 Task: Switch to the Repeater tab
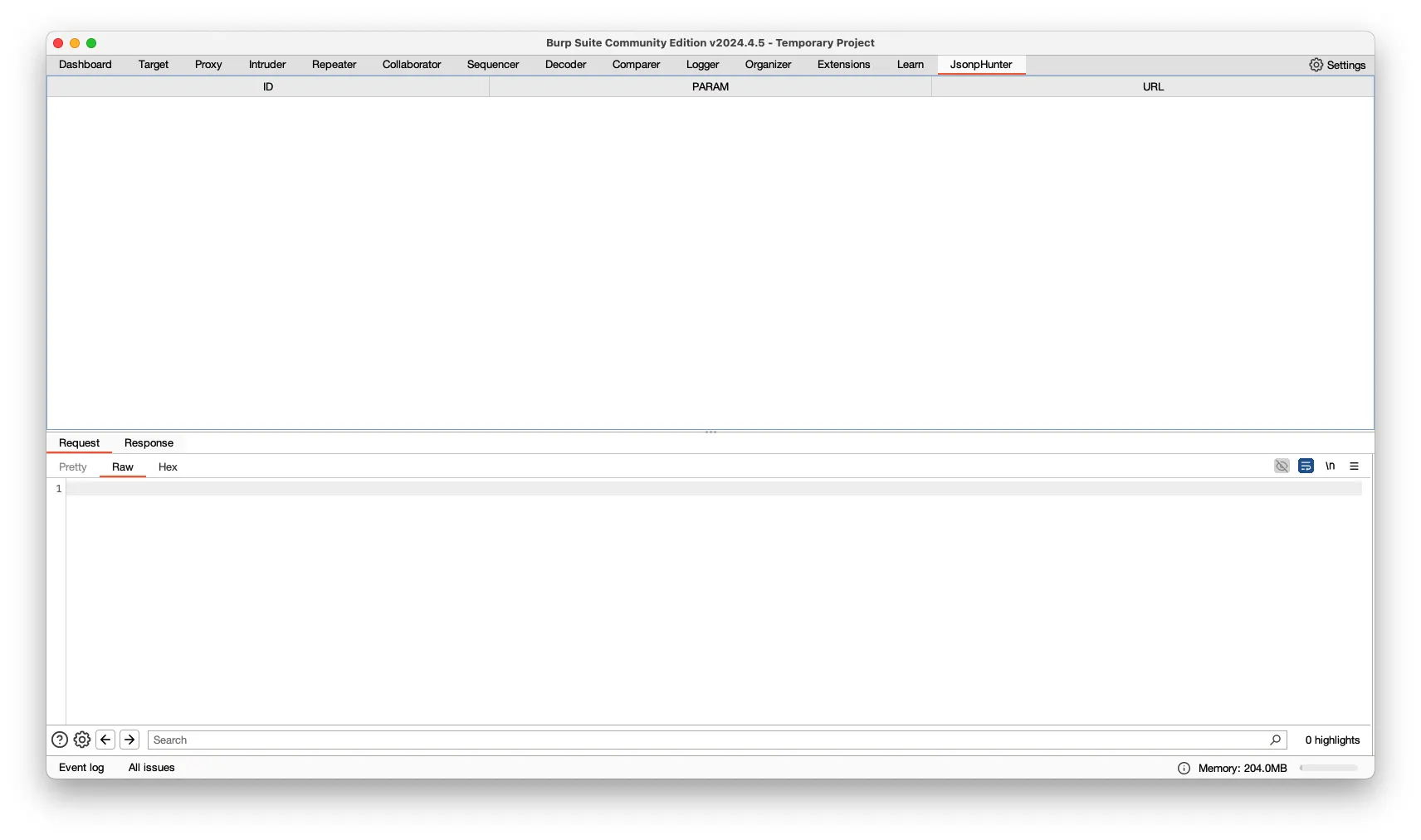pos(334,65)
